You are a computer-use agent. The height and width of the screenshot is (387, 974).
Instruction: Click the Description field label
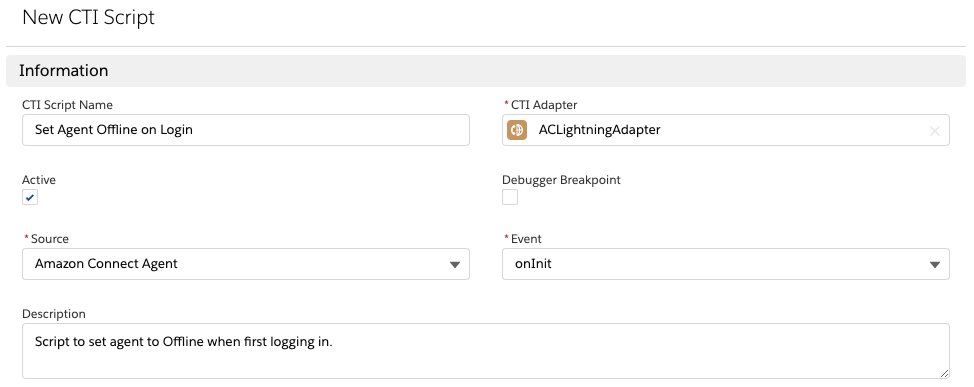(54, 314)
